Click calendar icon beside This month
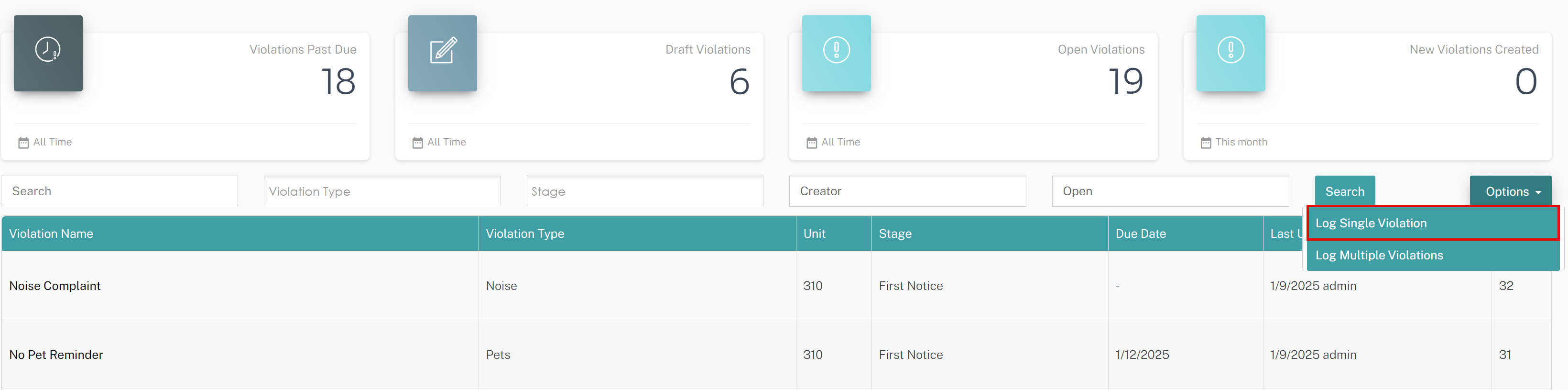 [1206, 143]
